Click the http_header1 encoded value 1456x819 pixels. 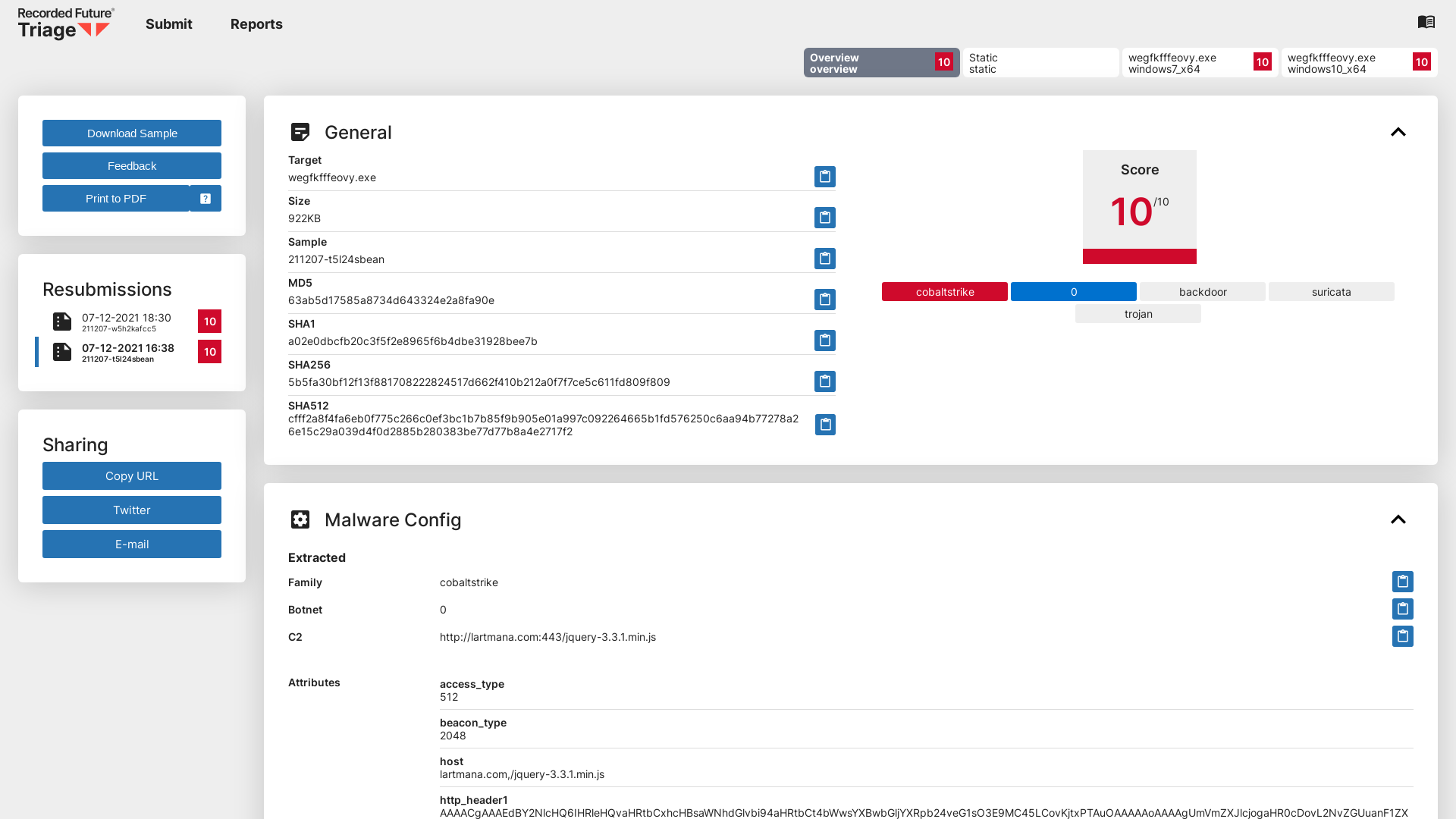point(924,813)
